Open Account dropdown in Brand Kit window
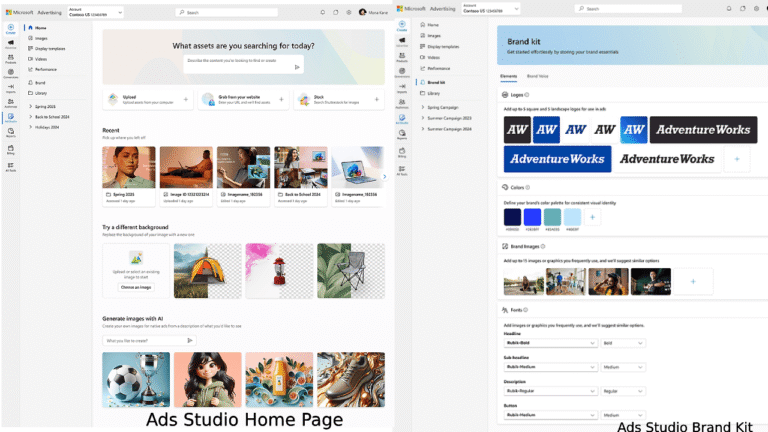768x432 pixels. point(490,8)
